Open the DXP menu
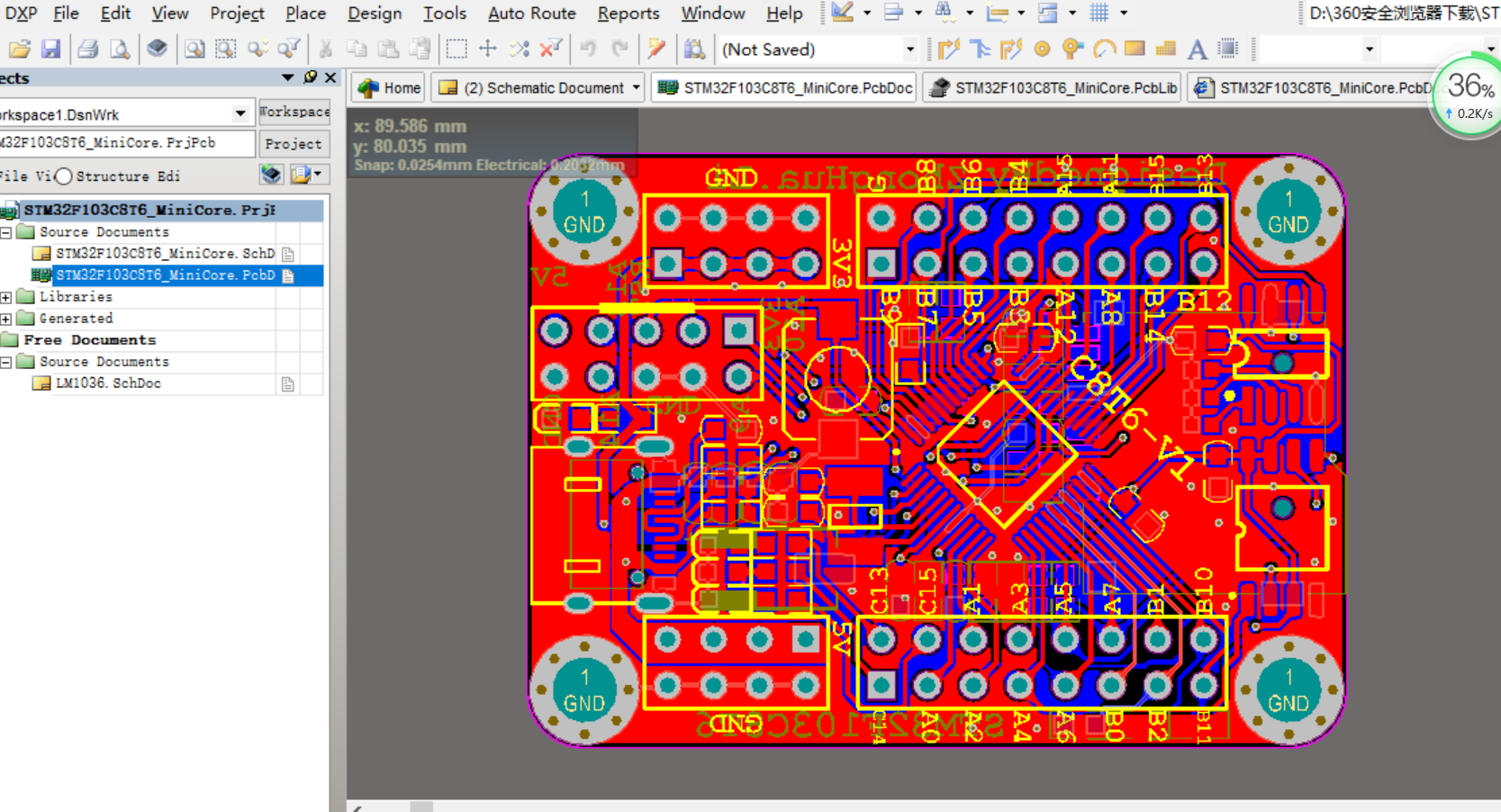 [x=21, y=14]
